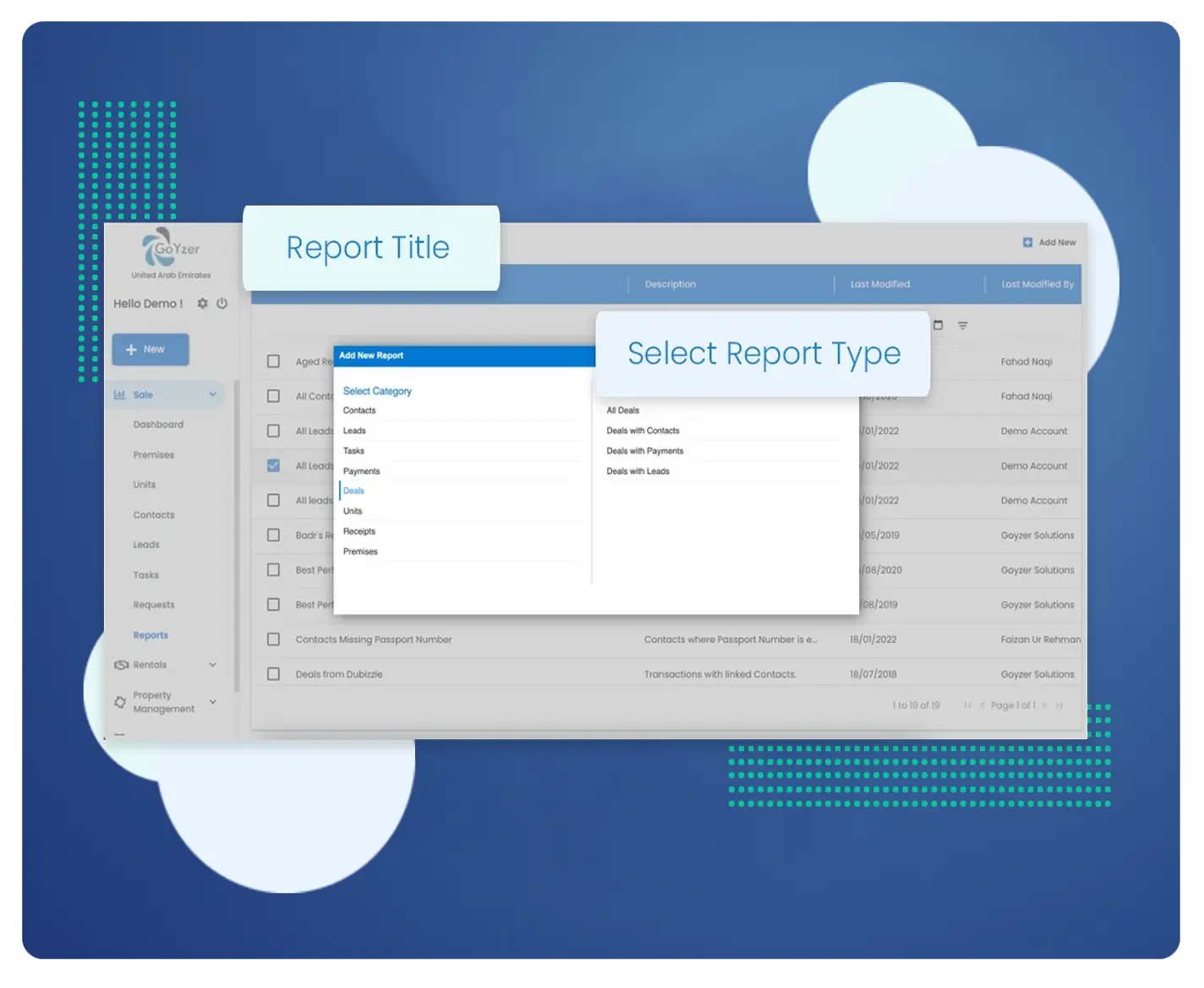Click the calendar icon in filter row
This screenshot has height=988, width=1204.
coord(938,325)
